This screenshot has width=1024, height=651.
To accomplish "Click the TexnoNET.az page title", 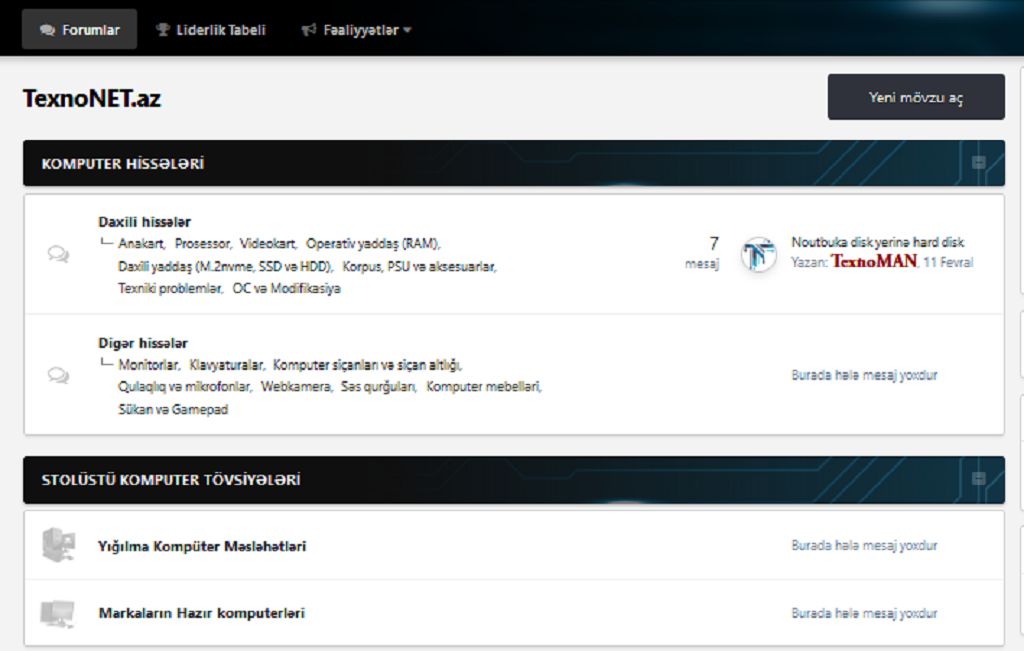I will (91, 98).
